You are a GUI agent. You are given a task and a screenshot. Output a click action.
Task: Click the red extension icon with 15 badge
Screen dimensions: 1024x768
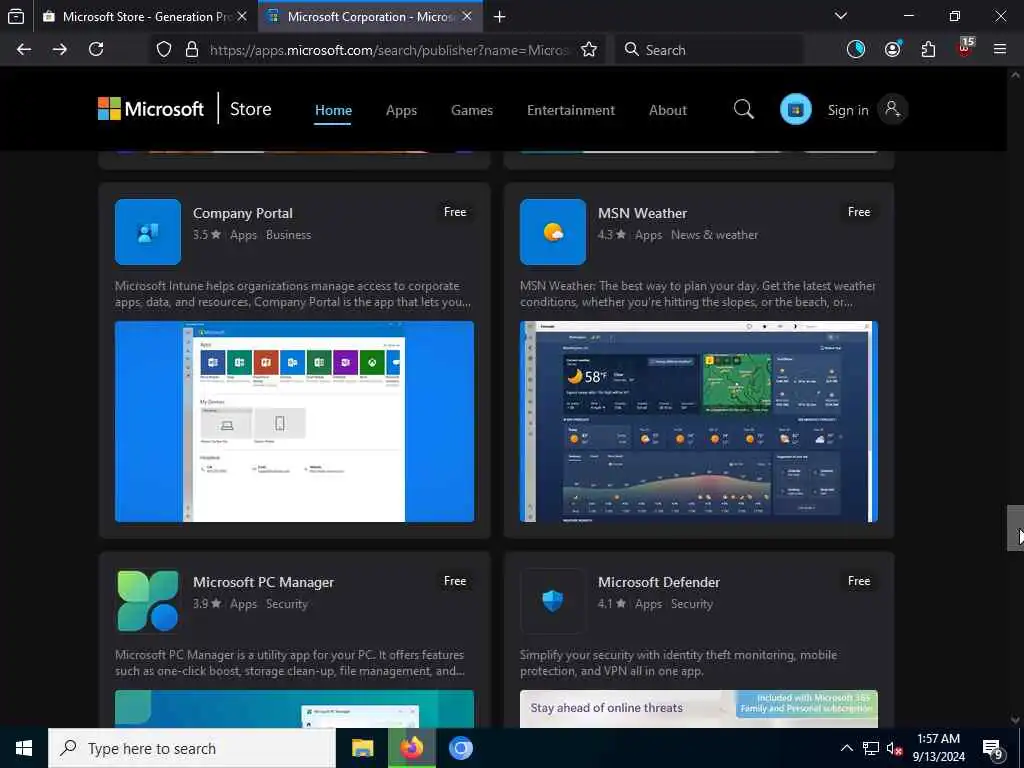tap(965, 48)
